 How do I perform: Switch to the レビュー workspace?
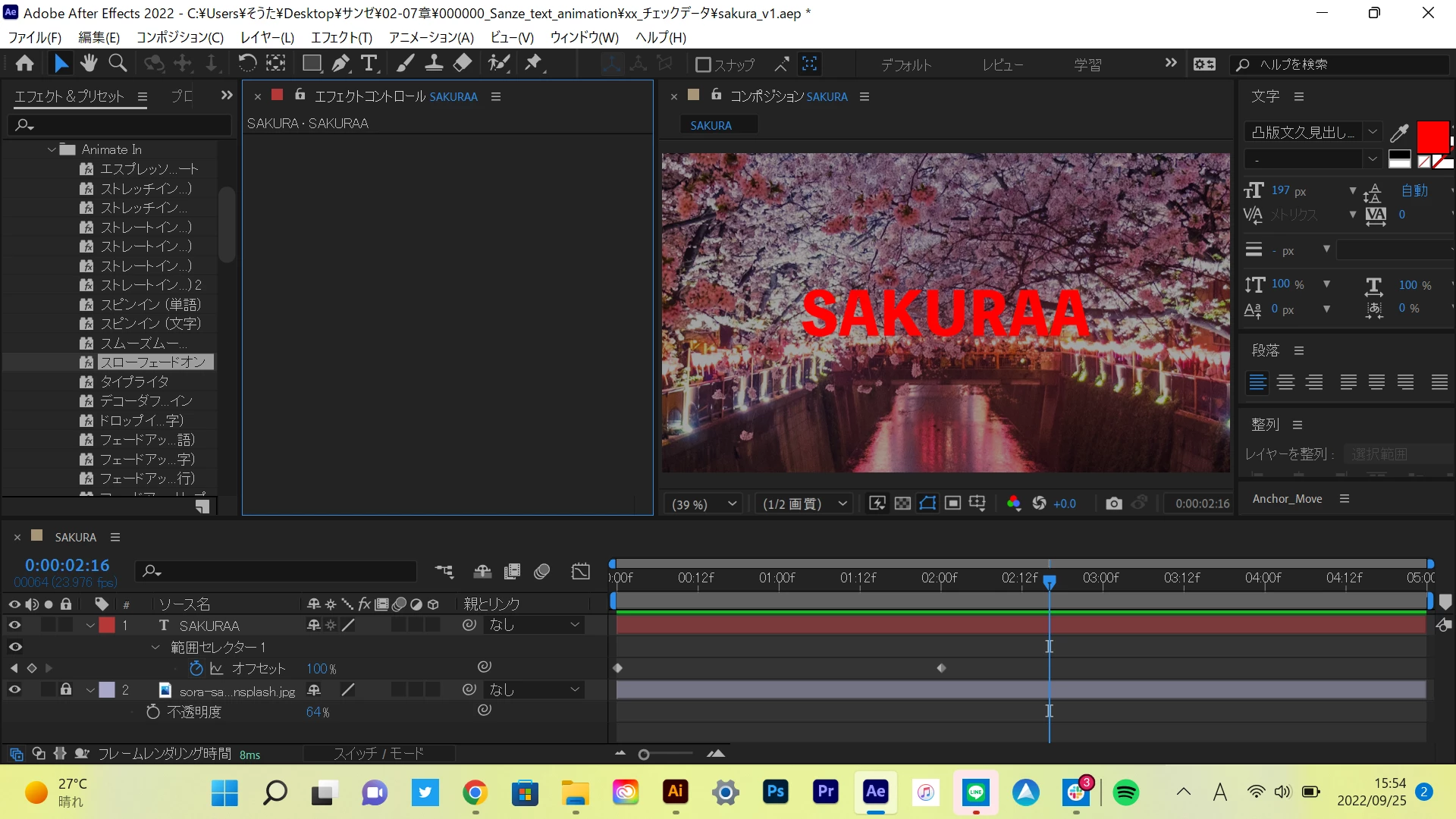1003,65
